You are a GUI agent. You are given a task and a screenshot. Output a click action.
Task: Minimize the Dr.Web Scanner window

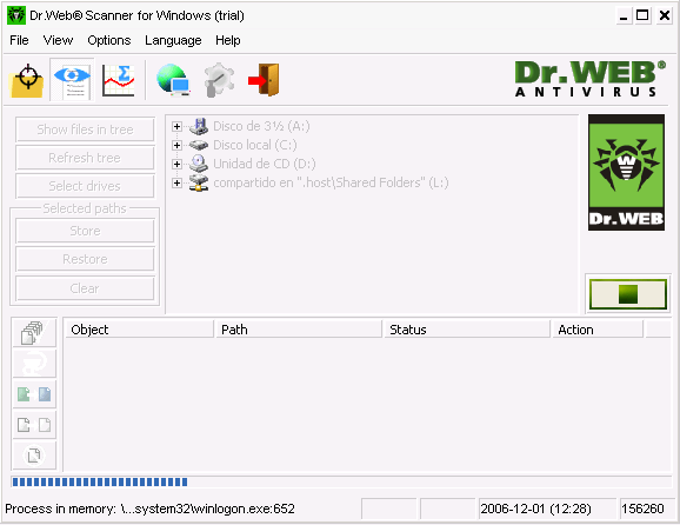(624, 16)
